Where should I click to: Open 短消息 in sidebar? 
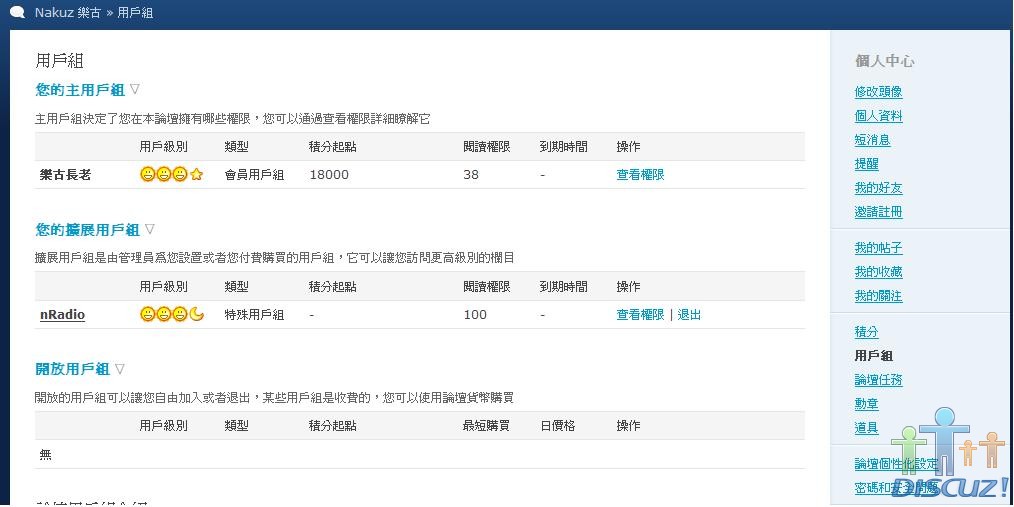click(x=872, y=140)
